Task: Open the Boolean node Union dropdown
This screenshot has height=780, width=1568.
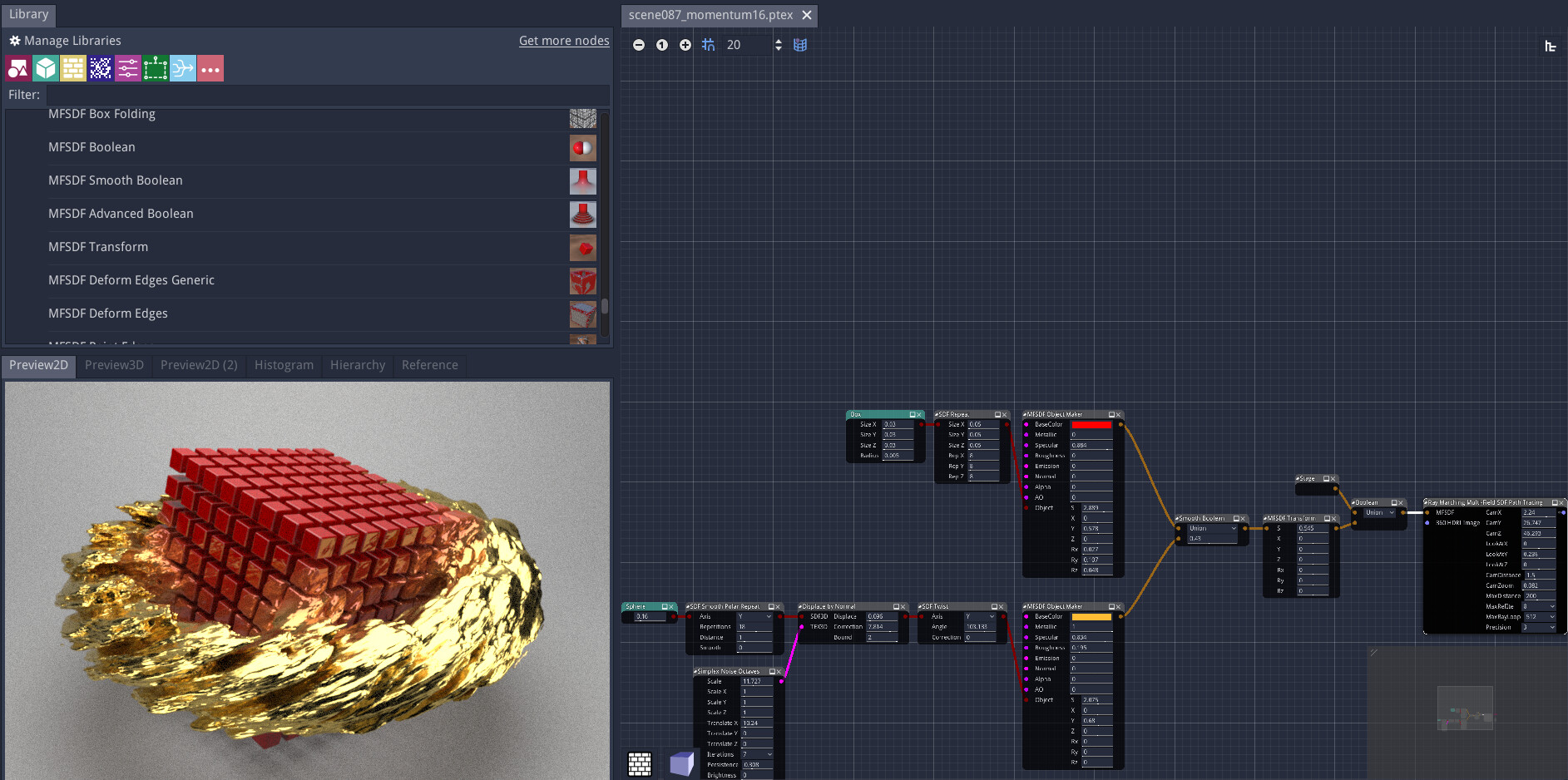Action: 1380,512
